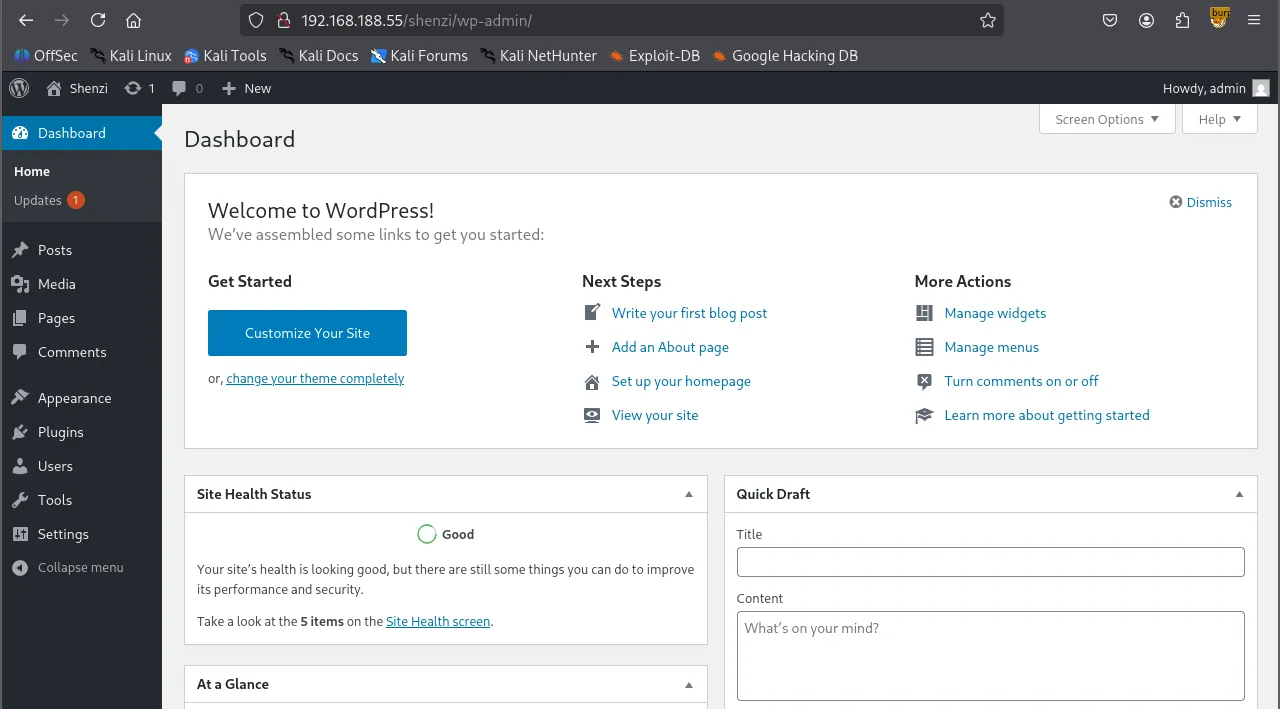Open the Plugins menu in sidebar
The width and height of the screenshot is (1280, 709).
point(60,432)
